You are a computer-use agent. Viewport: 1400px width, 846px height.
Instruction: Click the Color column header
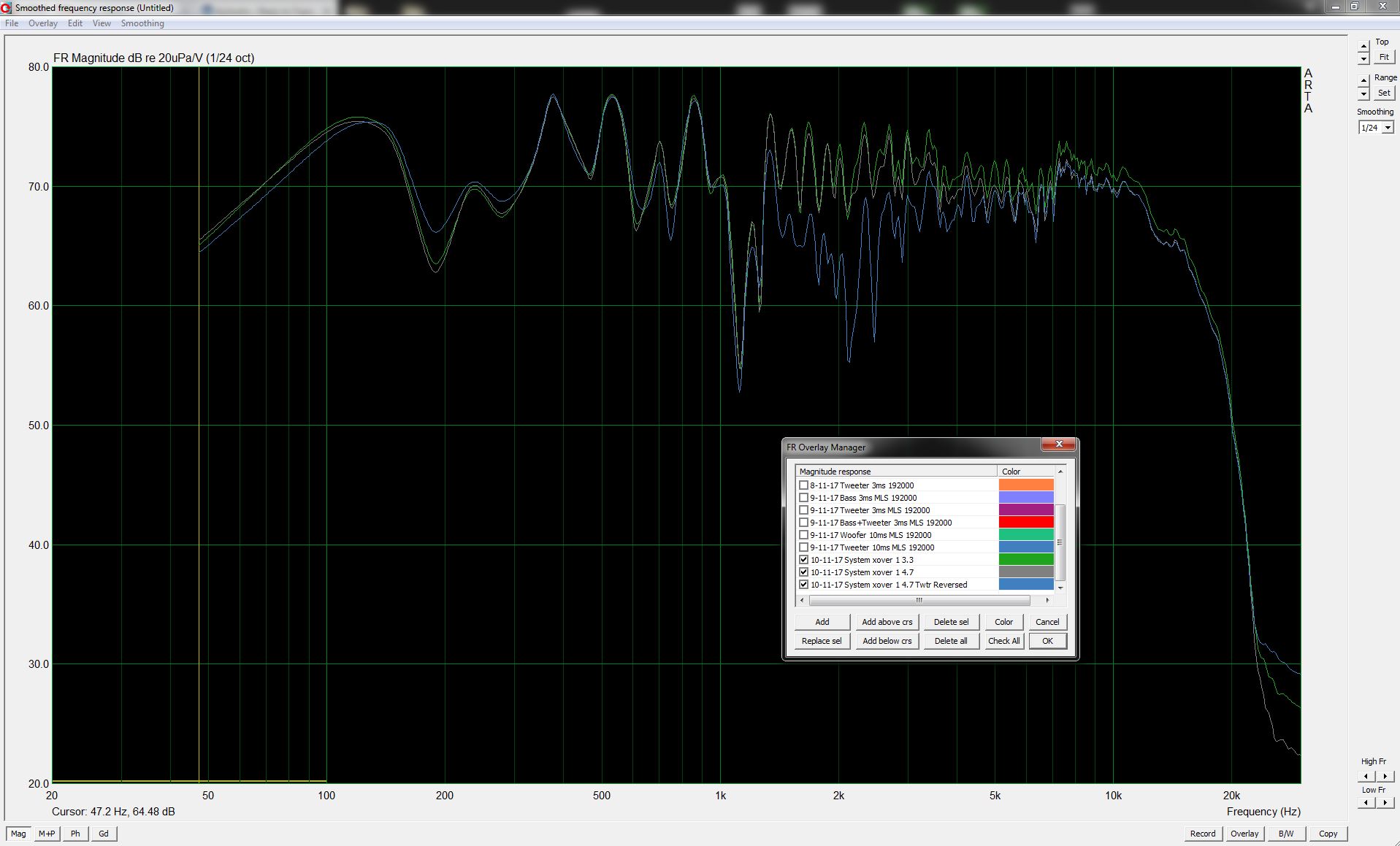click(1026, 472)
